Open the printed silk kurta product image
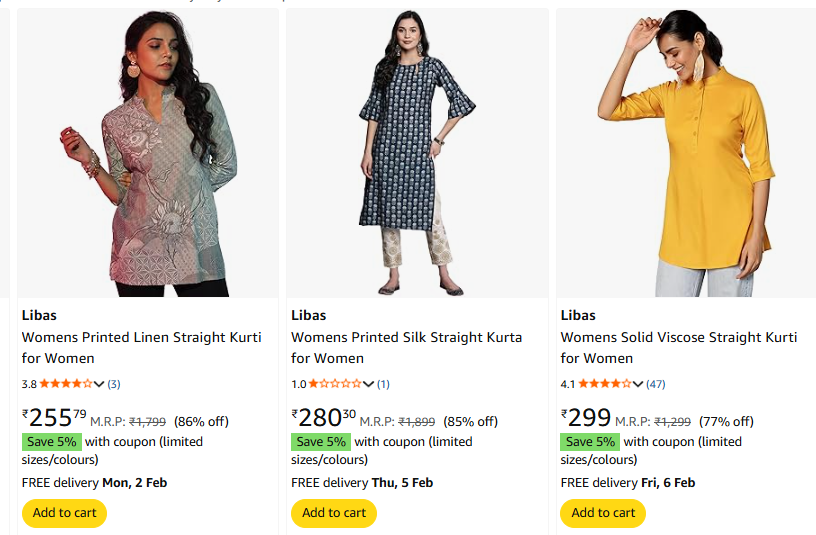This screenshot has height=535, width=816. click(416, 155)
